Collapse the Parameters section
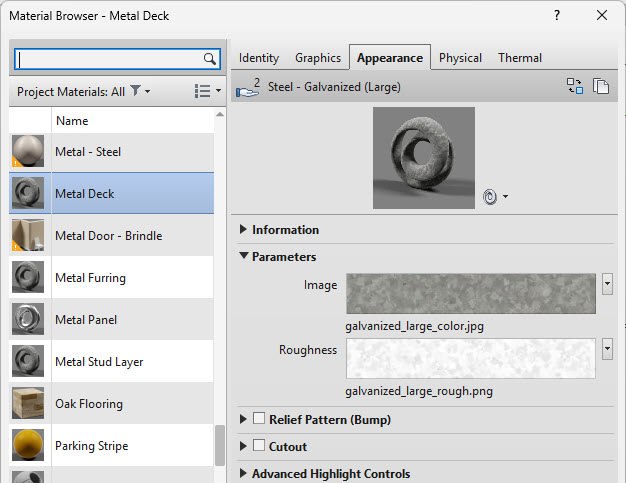626x483 pixels. pos(244,255)
